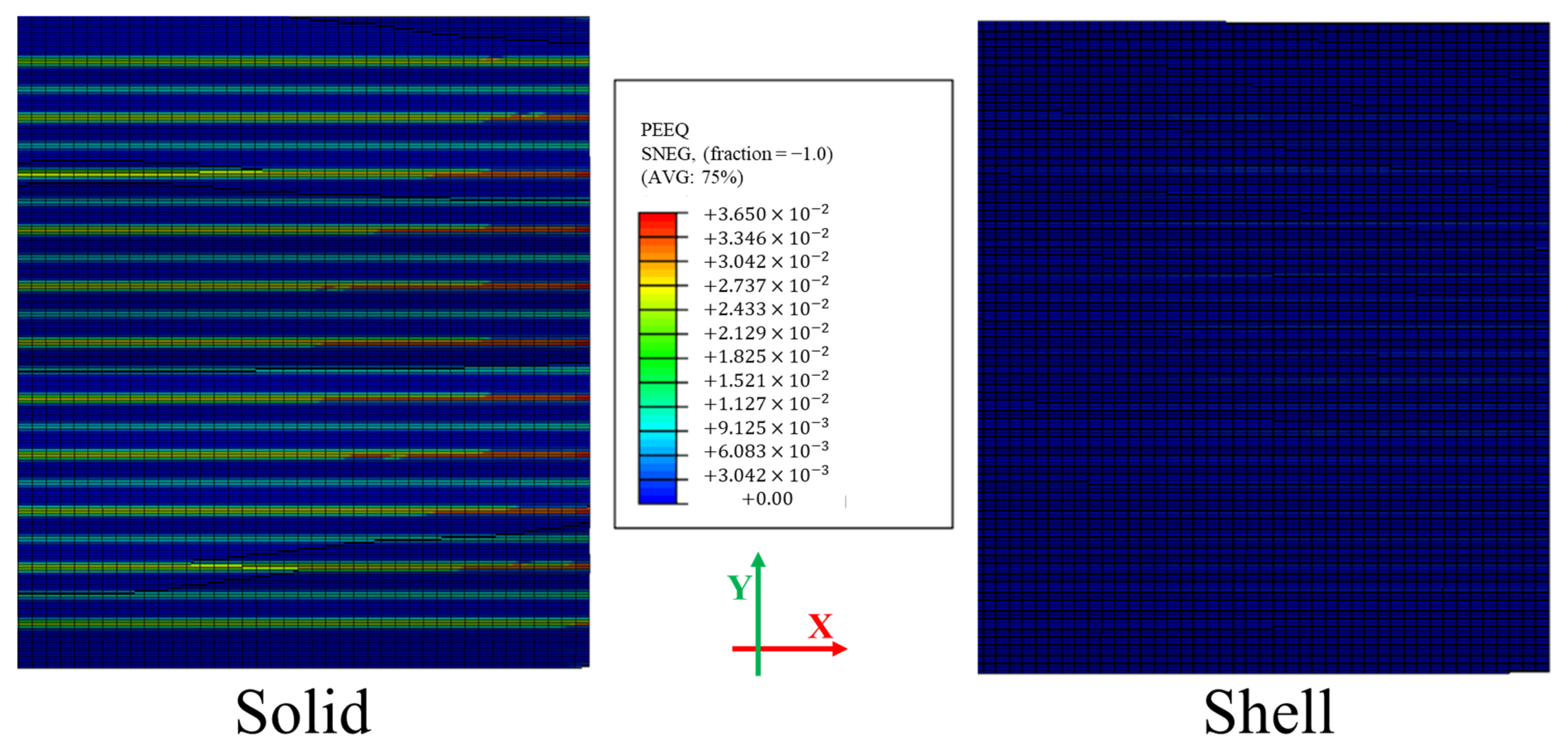Click the green Y axis letter

click(739, 588)
